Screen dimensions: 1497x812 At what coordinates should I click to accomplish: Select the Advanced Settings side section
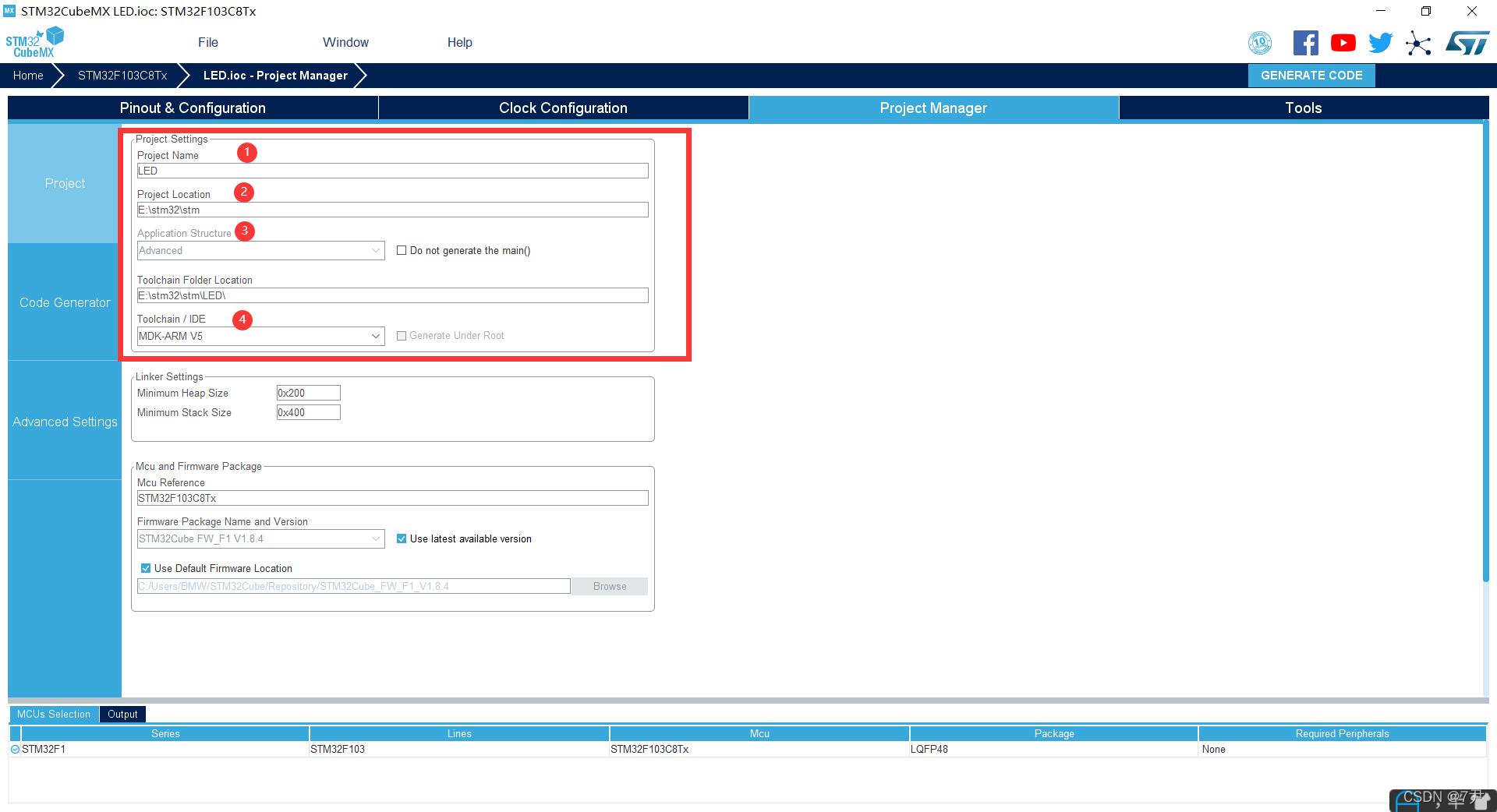[65, 422]
